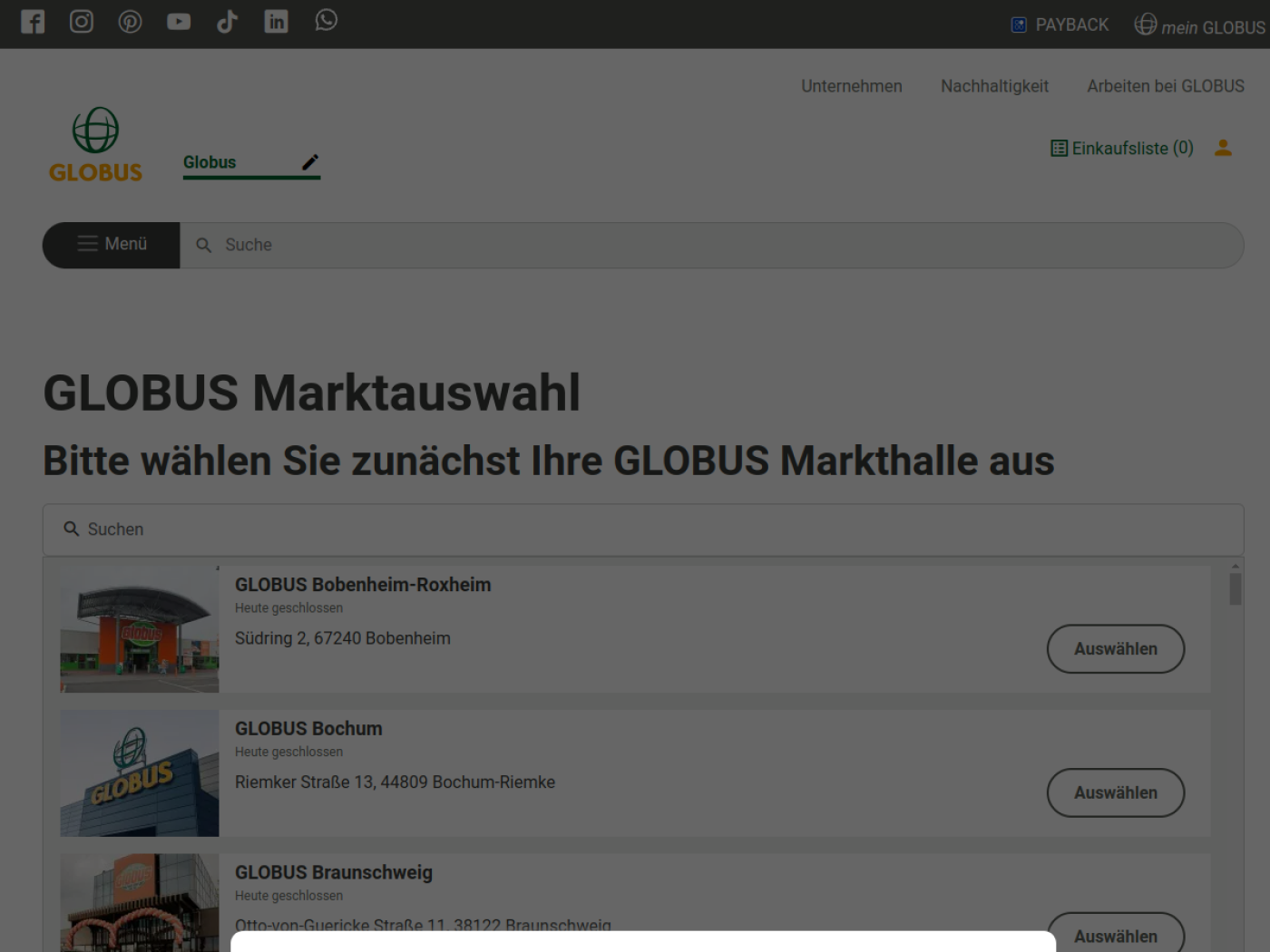This screenshot has width=1270, height=952.
Task: Click the Braunschweig market thumbnail
Action: [140, 903]
